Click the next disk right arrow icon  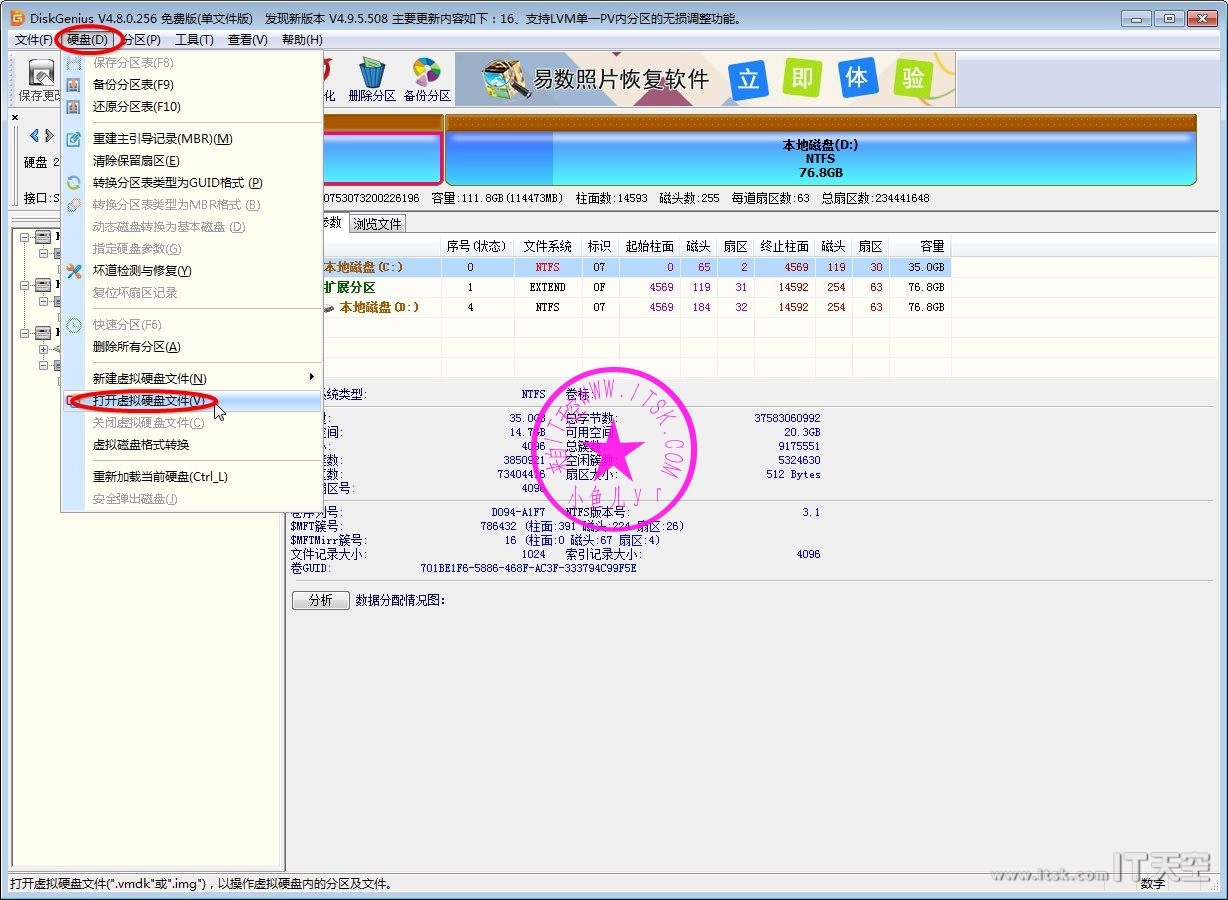point(49,135)
